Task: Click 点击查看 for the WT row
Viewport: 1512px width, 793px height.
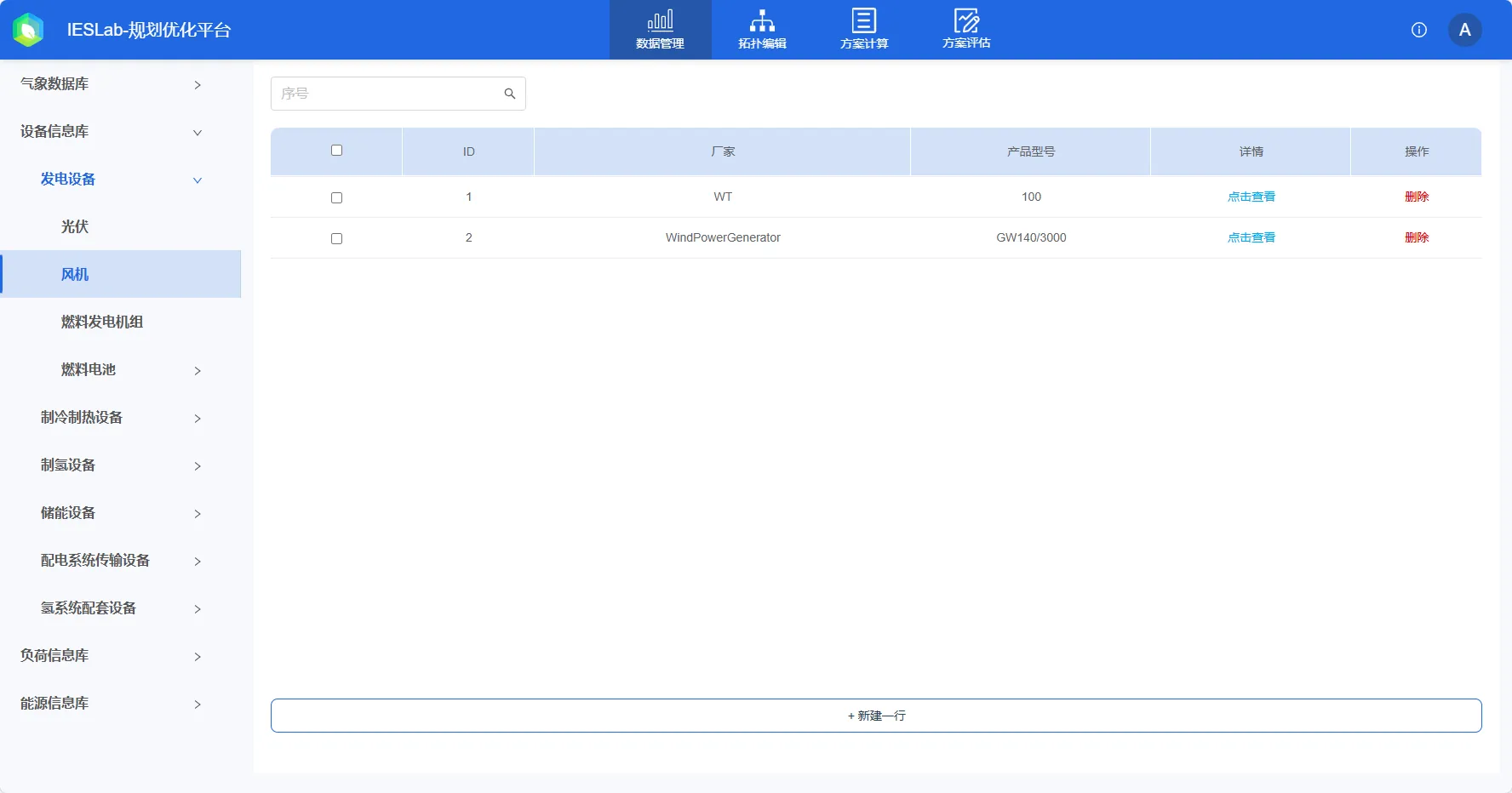Action: click(x=1251, y=197)
